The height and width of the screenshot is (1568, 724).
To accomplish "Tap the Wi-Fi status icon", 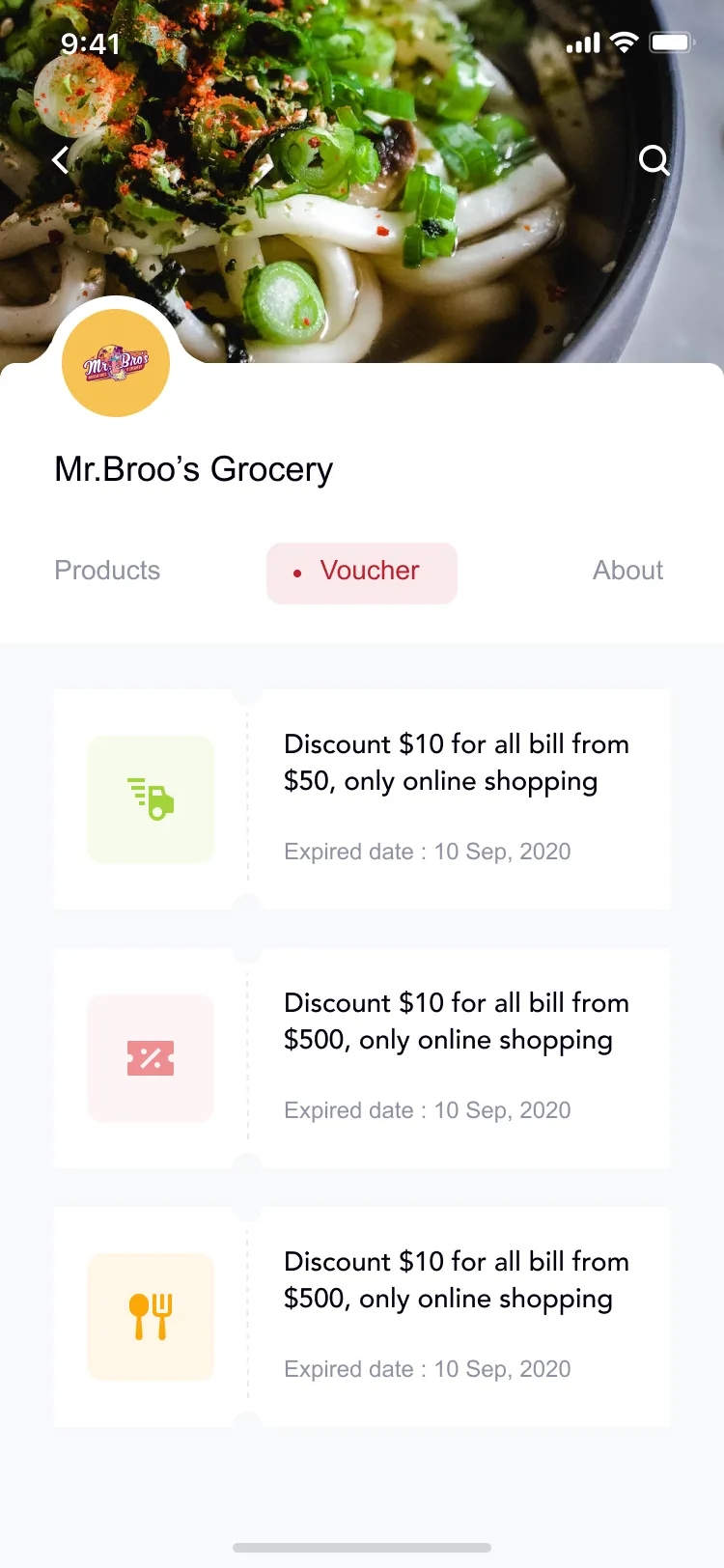I will pos(626,42).
